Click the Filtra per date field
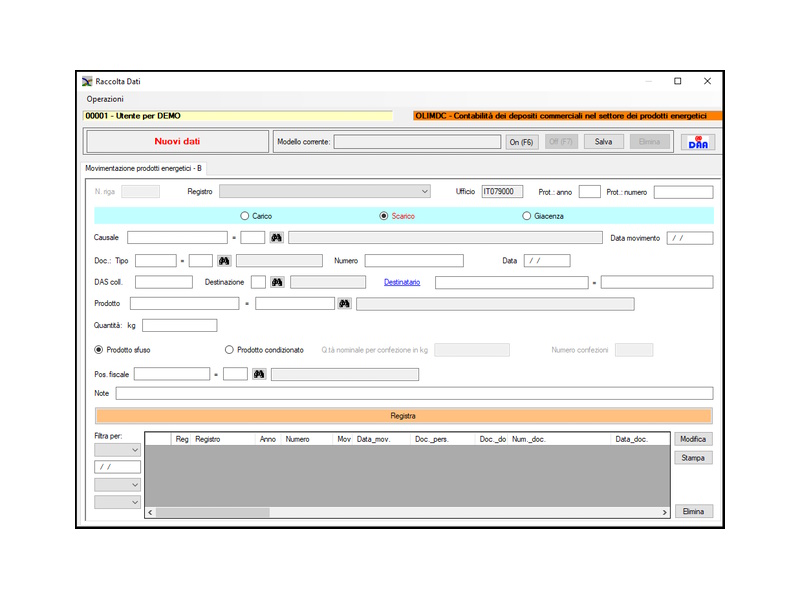The height and width of the screenshot is (600, 800). 117,467
